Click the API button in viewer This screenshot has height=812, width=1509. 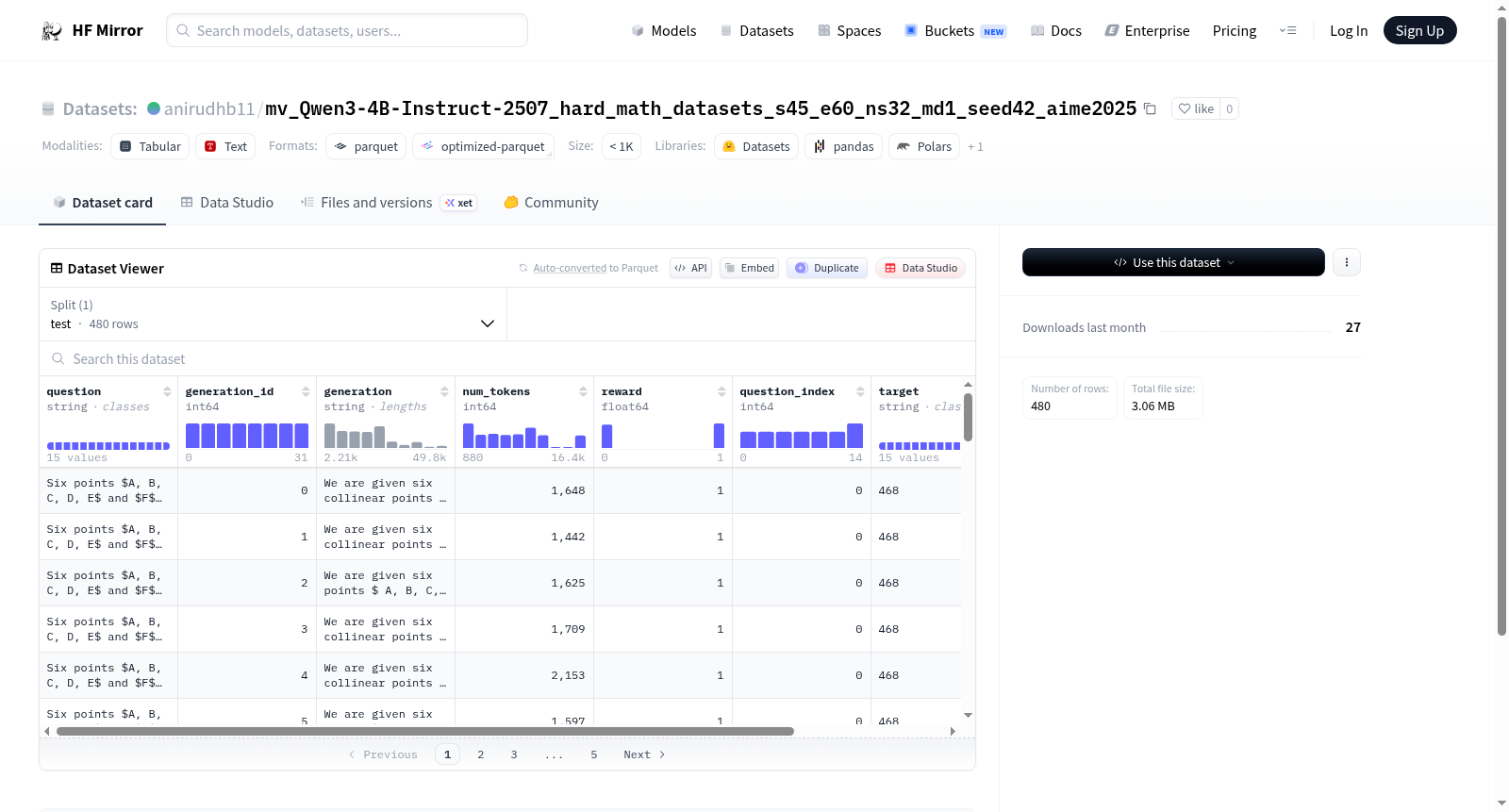(690, 268)
